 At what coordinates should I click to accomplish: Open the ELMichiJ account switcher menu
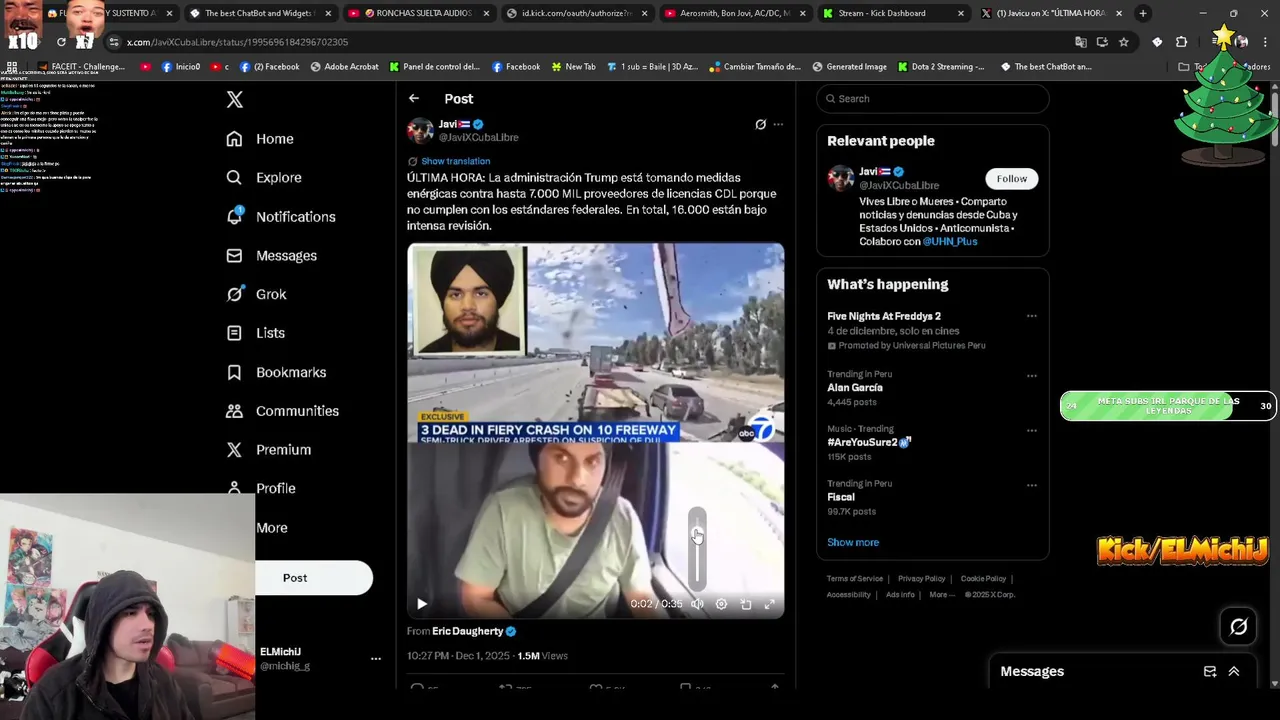click(x=376, y=658)
